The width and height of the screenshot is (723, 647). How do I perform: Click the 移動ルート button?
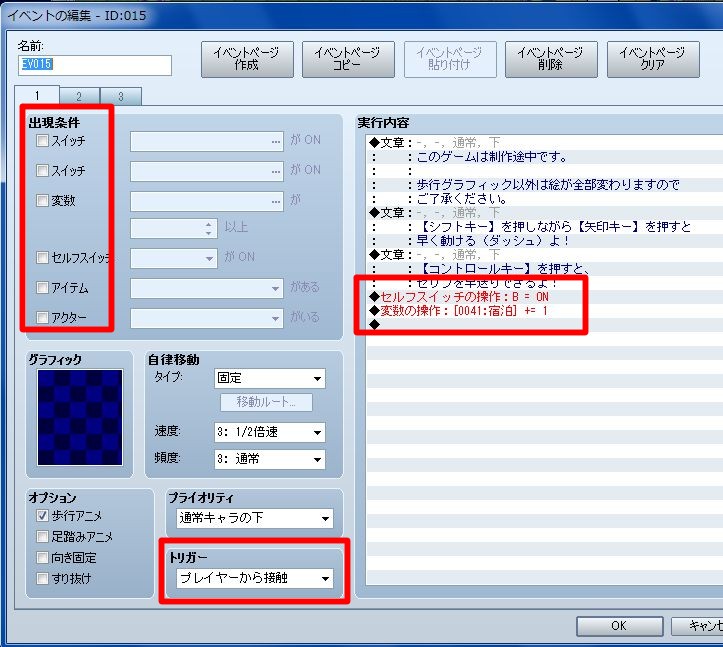pos(266,402)
